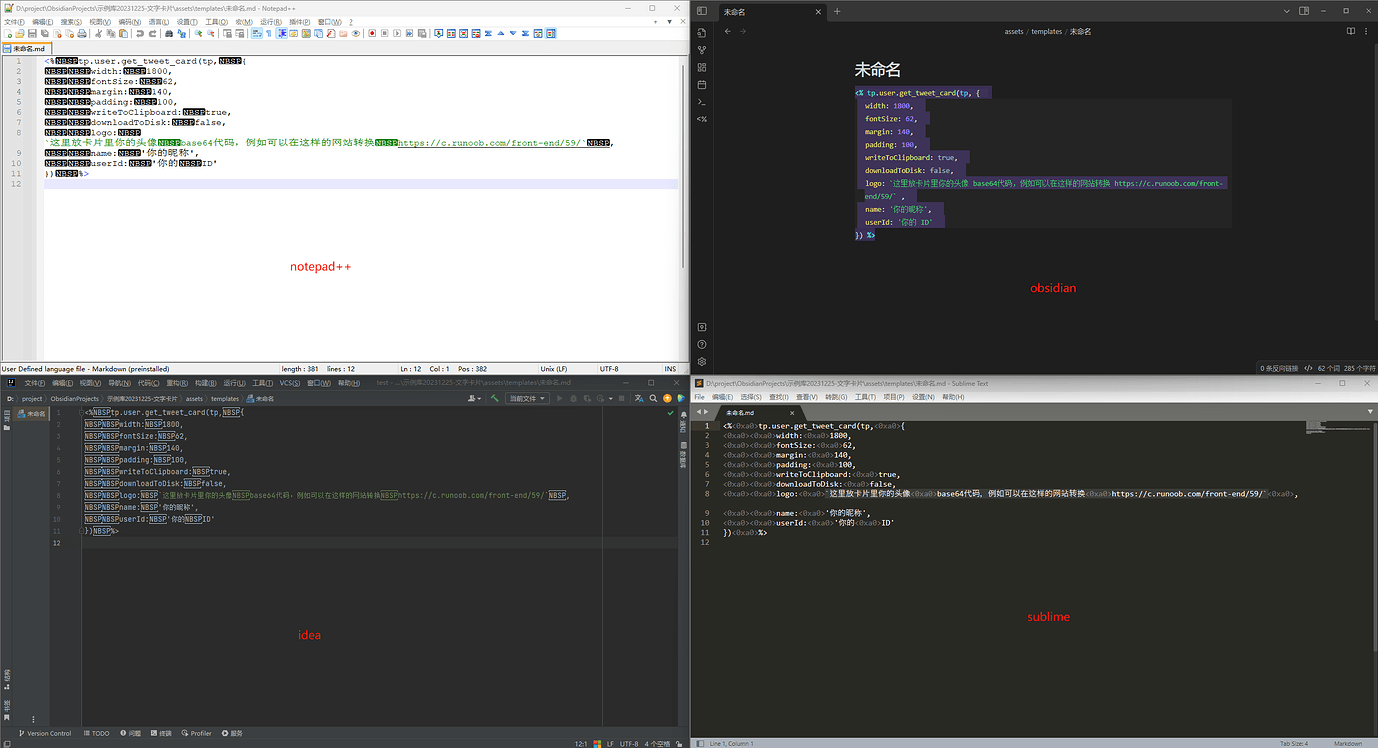
Task: Click Markdown syntax selector in Sublime status bar
Action: point(1348,743)
